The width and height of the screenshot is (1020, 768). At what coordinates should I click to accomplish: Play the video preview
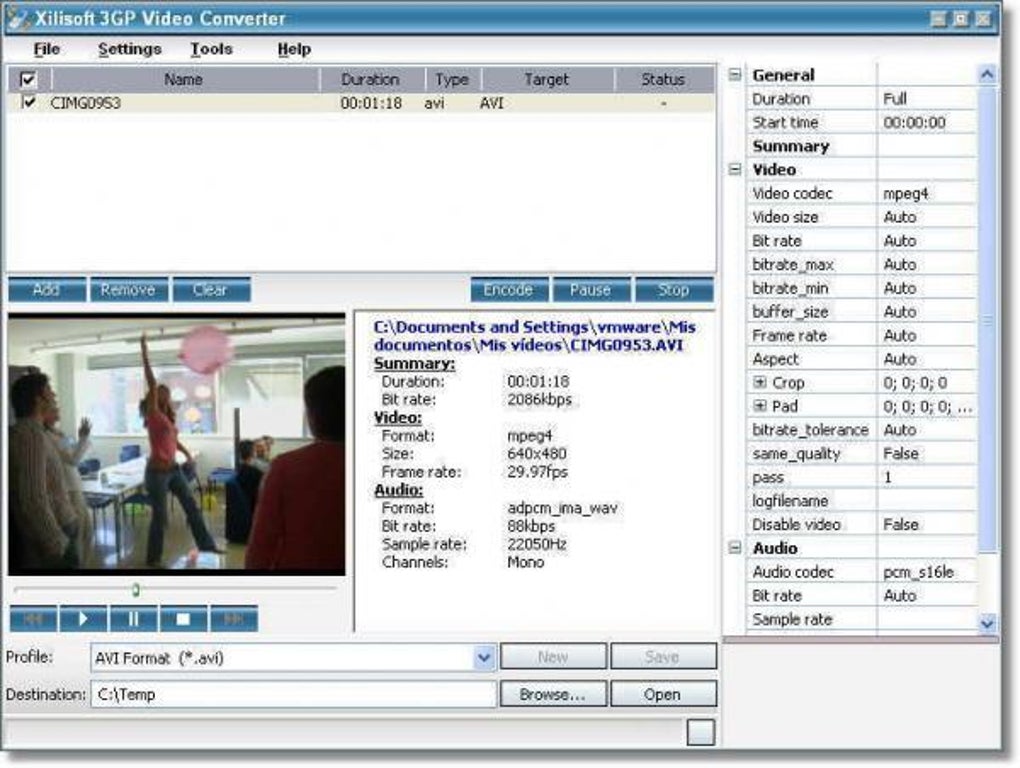[83, 618]
